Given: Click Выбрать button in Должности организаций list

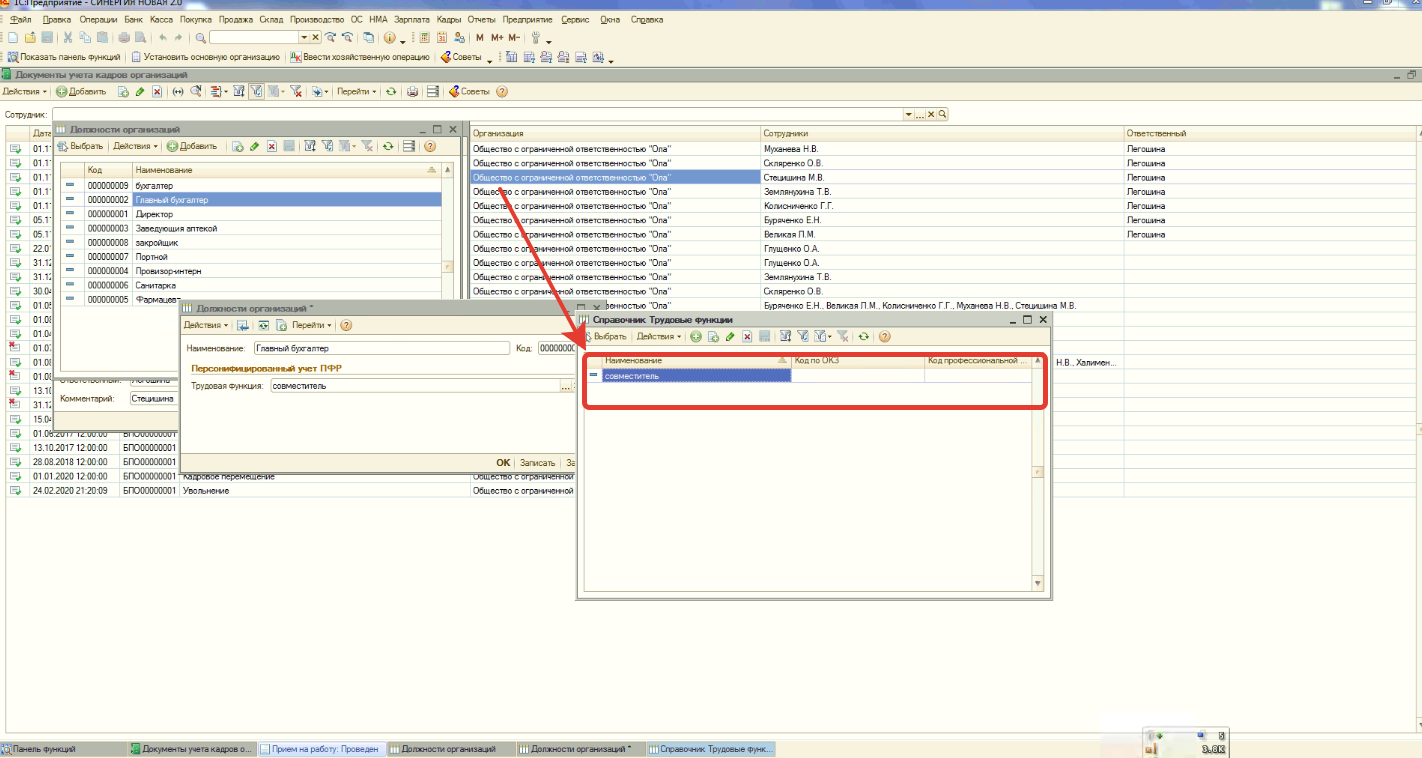Looking at the screenshot, I should click(x=82, y=146).
